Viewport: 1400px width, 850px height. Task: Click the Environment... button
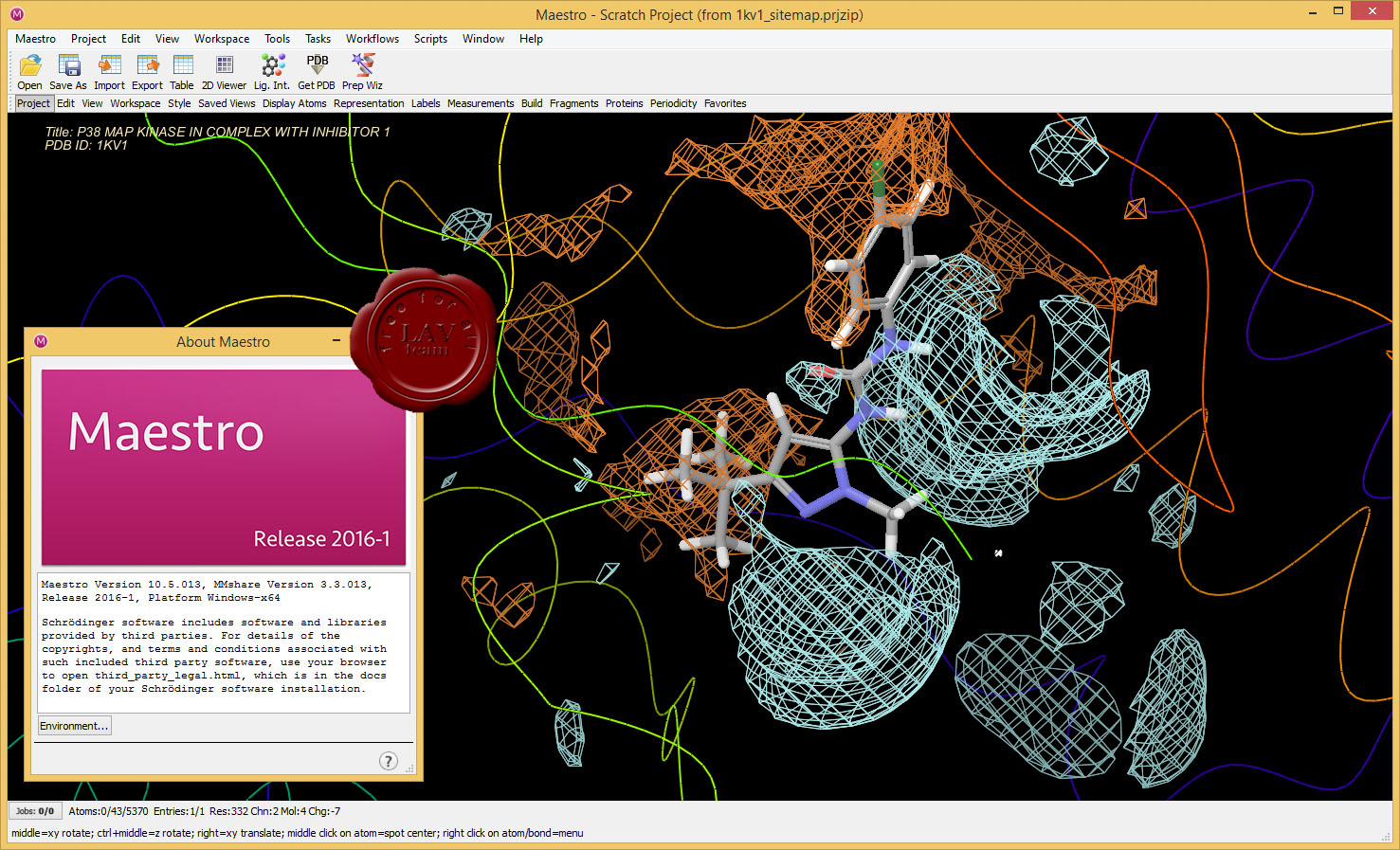point(74,726)
